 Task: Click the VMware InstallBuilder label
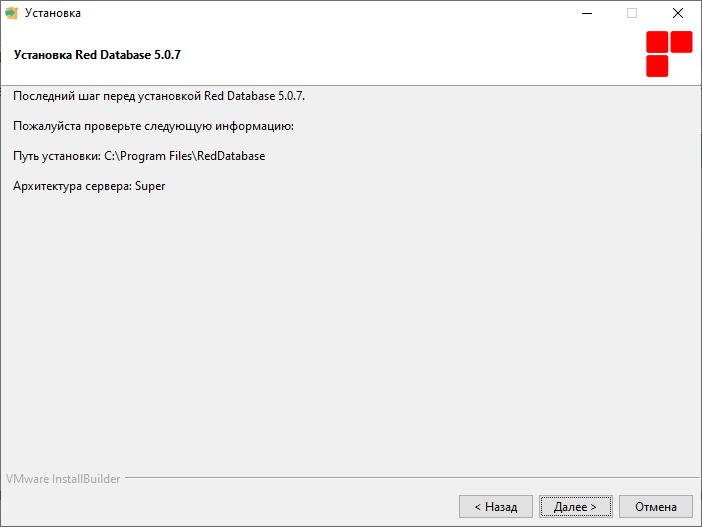point(63,479)
